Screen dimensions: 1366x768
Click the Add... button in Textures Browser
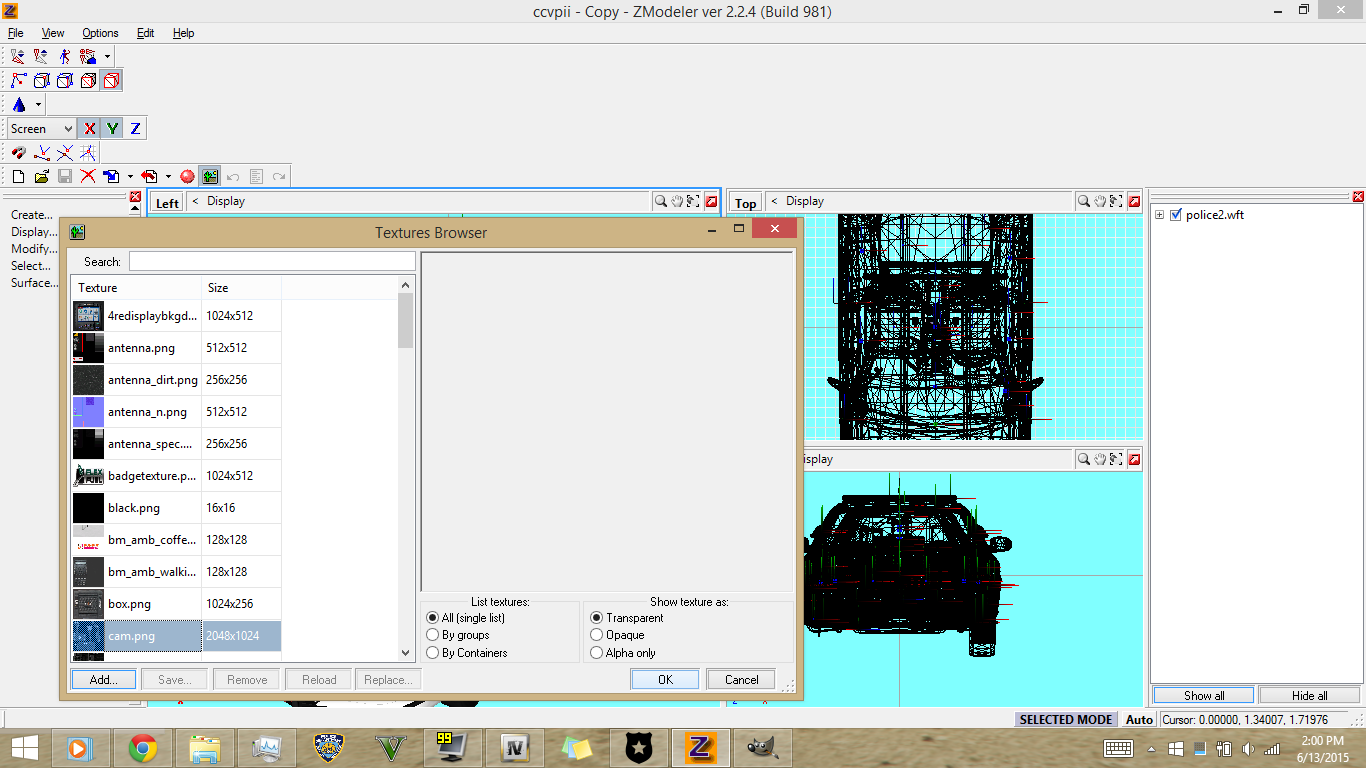point(104,680)
